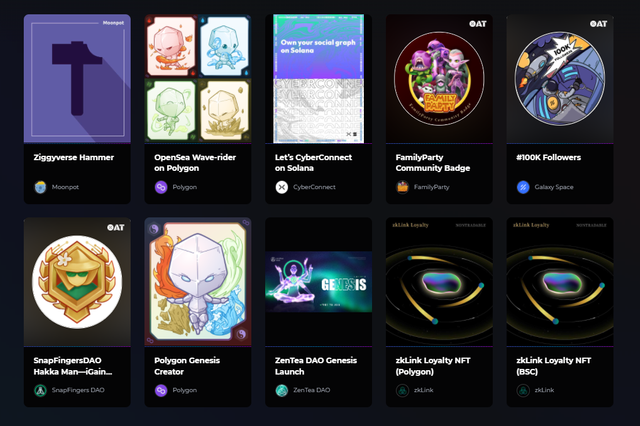This screenshot has height=426, width=640.
Task: Open the Let's CyberConnect on Solana title
Action: (313, 163)
